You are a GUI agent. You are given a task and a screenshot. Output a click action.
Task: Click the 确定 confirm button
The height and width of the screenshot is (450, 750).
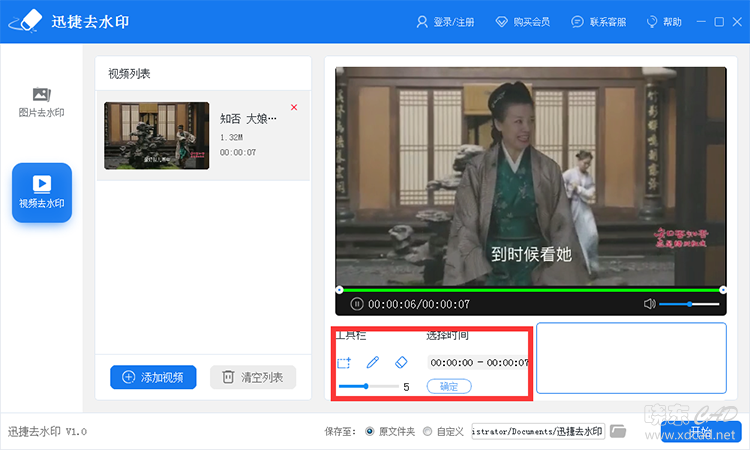pyautogui.click(x=449, y=386)
